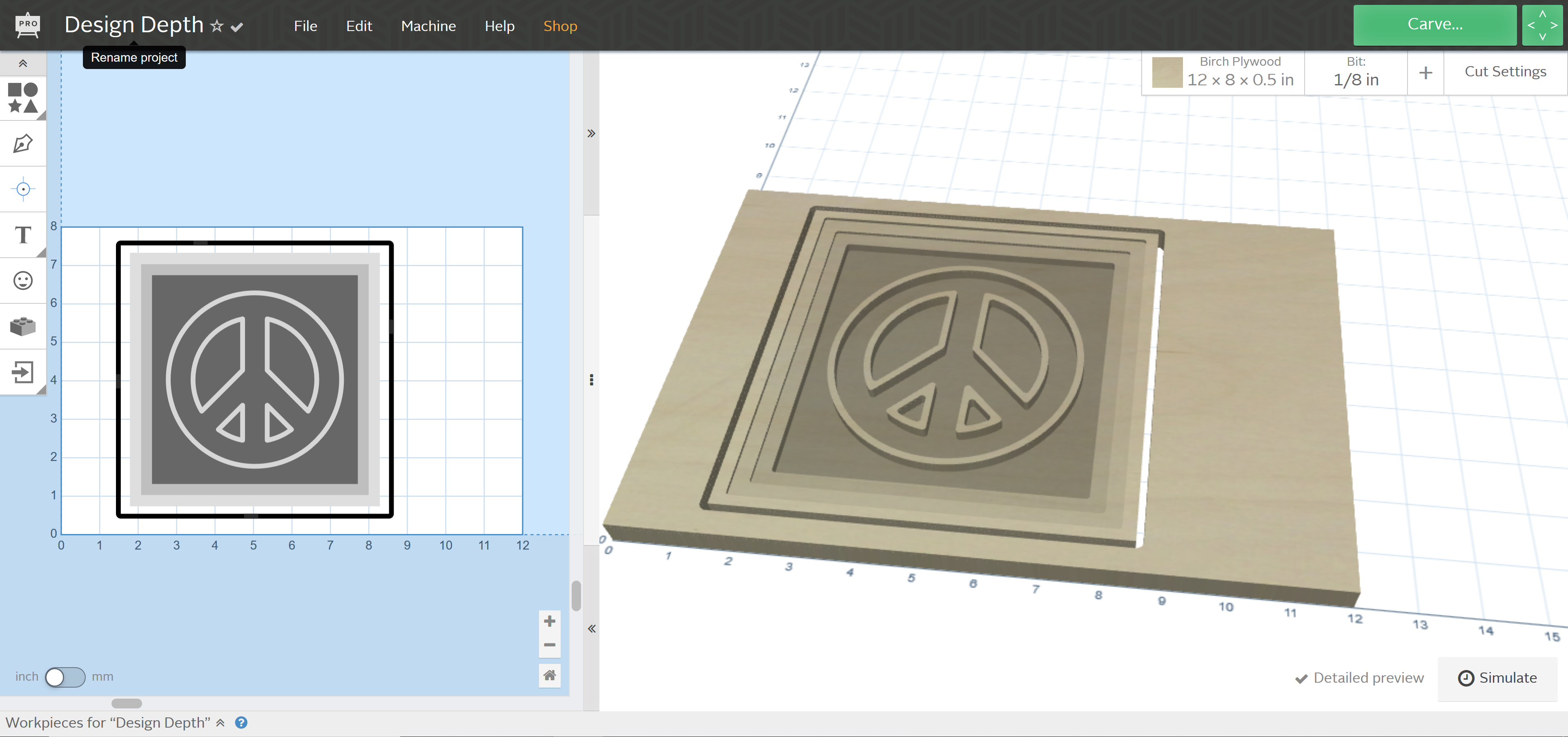Screen dimensions: 1568x737
Task: Reset the canvas view with the Home icon
Action: click(549, 675)
